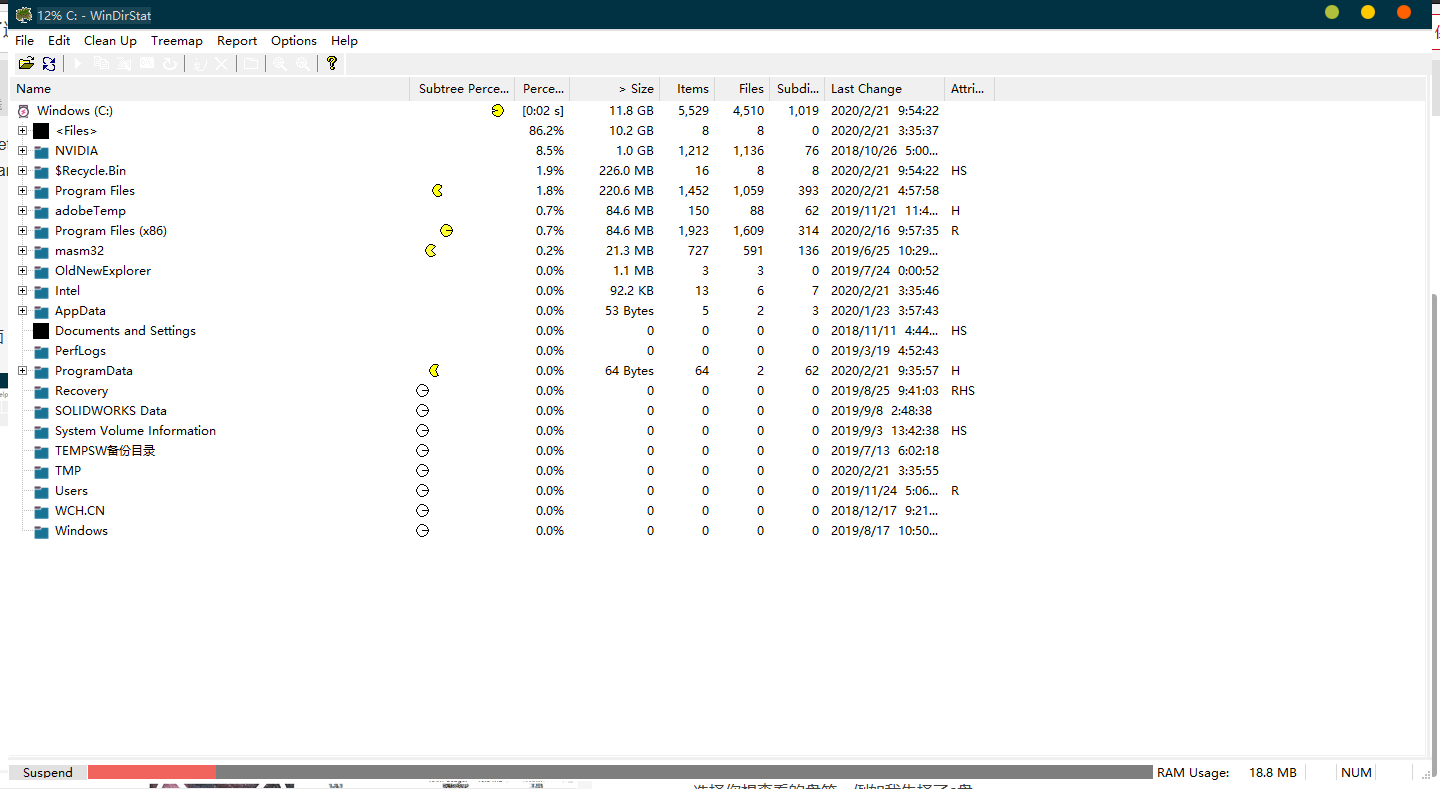Viewport: 1440px width, 789px height.
Task: Sort by the Last Change column header
Action: coord(884,89)
